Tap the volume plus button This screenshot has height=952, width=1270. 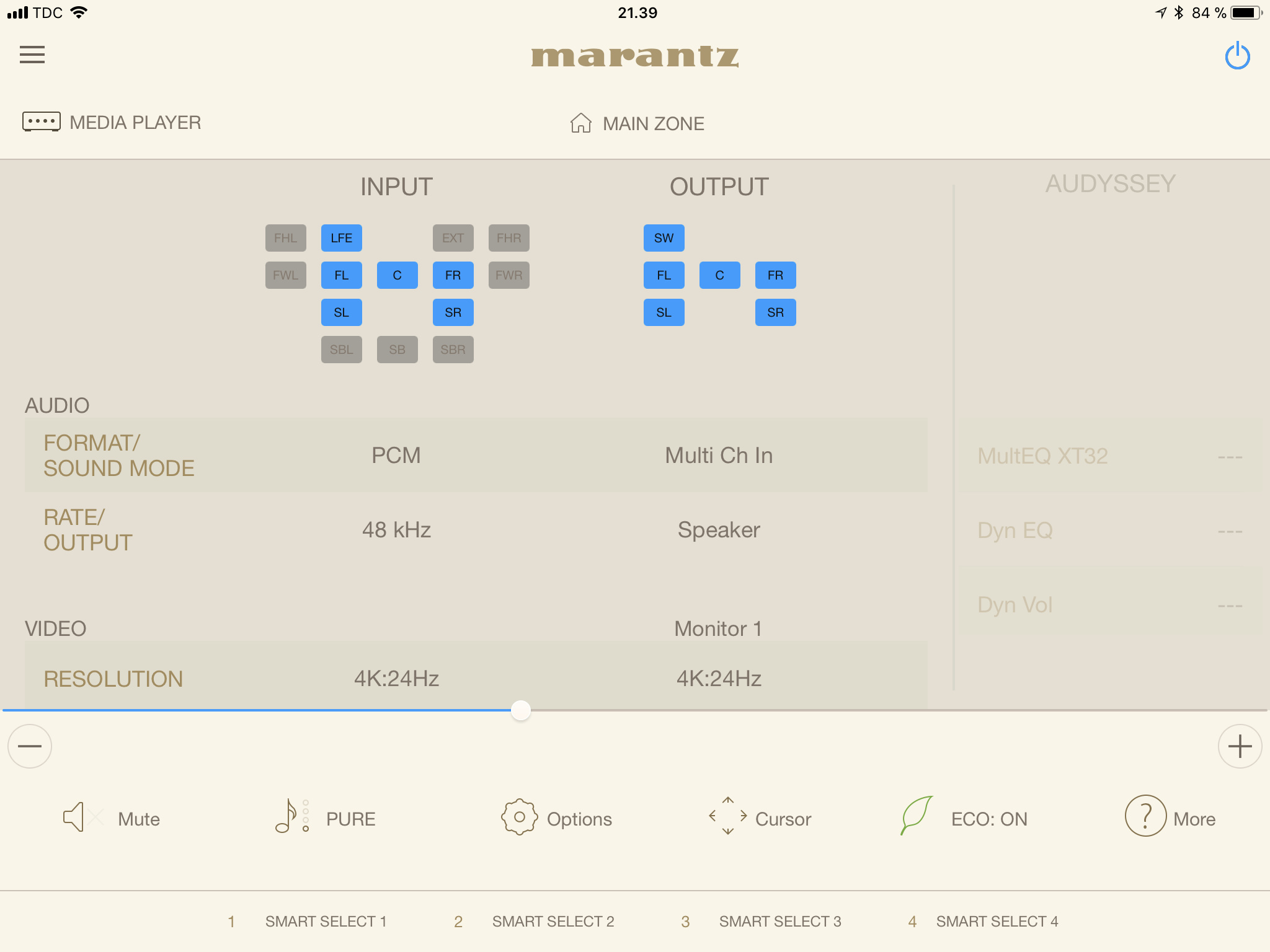pyautogui.click(x=1240, y=746)
